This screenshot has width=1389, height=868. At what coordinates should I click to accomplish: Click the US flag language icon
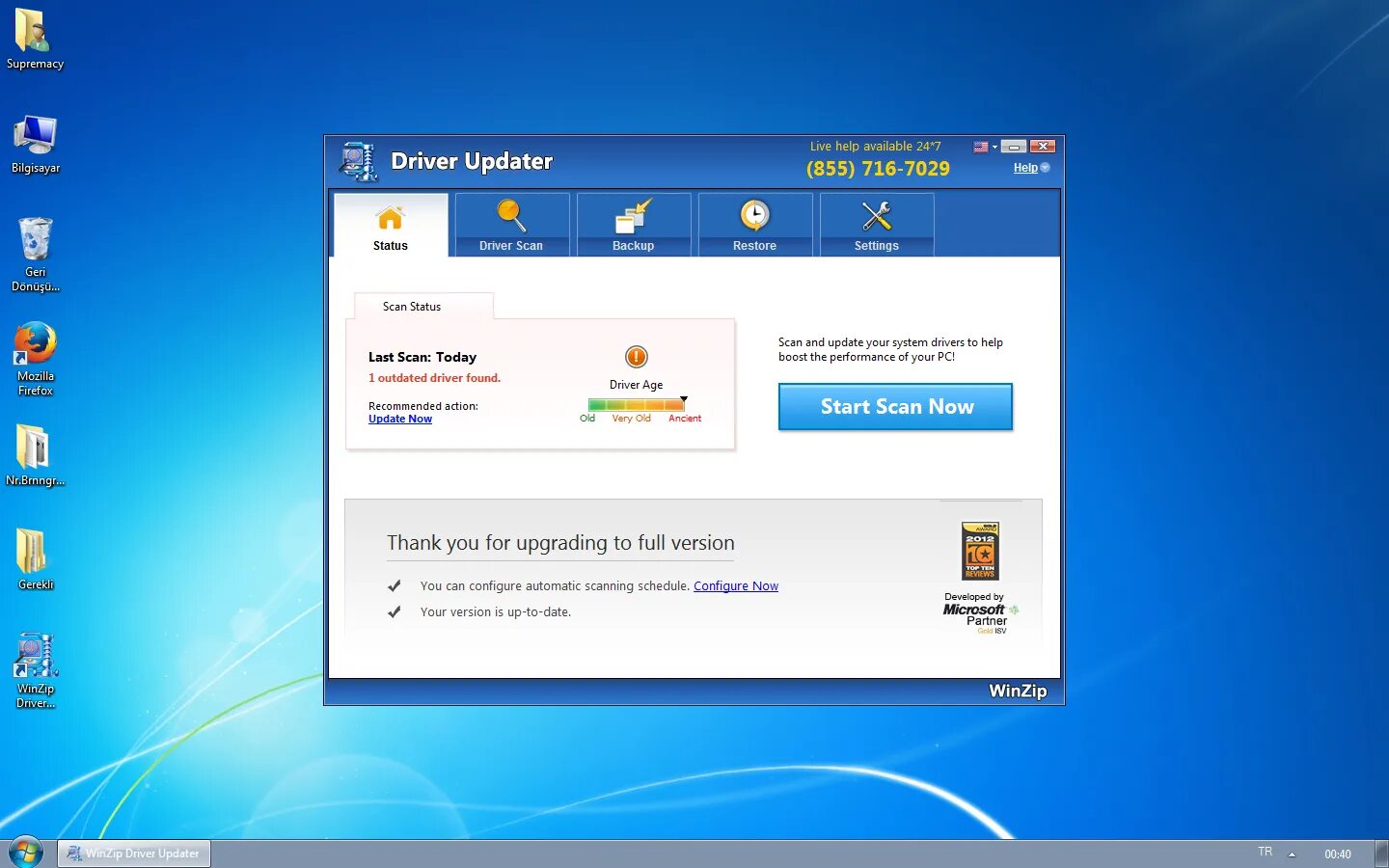point(981,147)
